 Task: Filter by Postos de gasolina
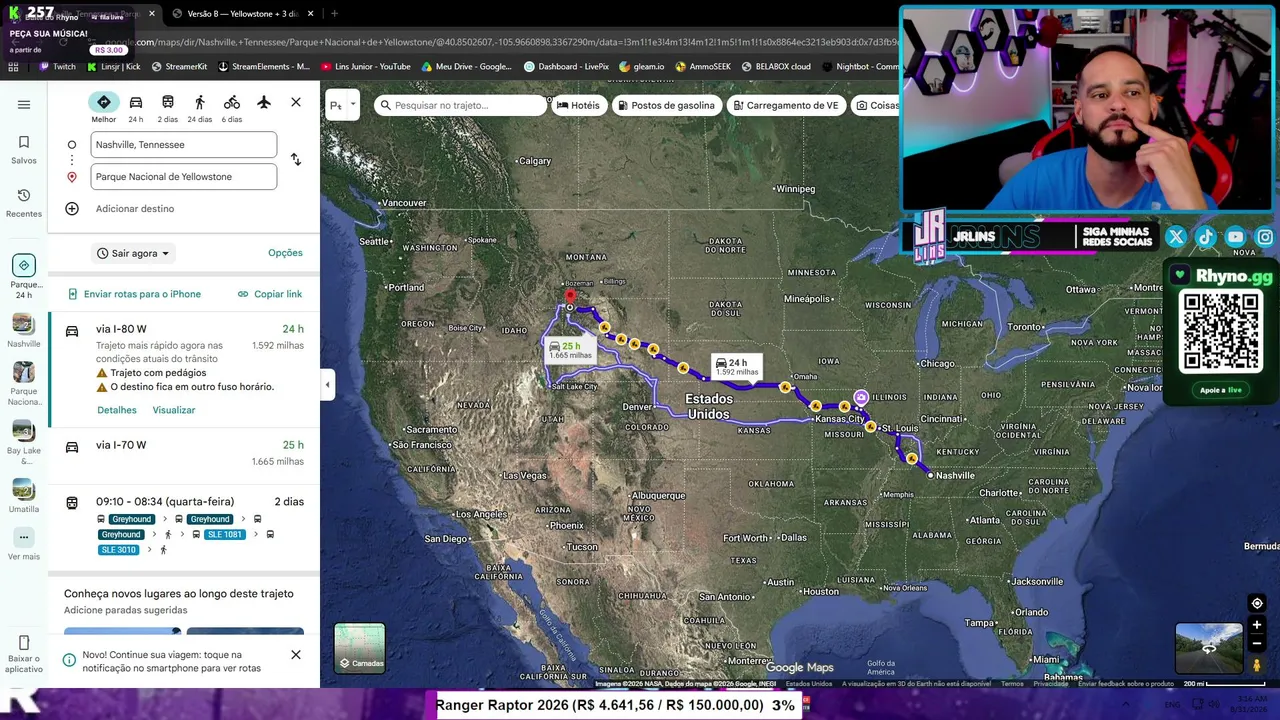(666, 105)
